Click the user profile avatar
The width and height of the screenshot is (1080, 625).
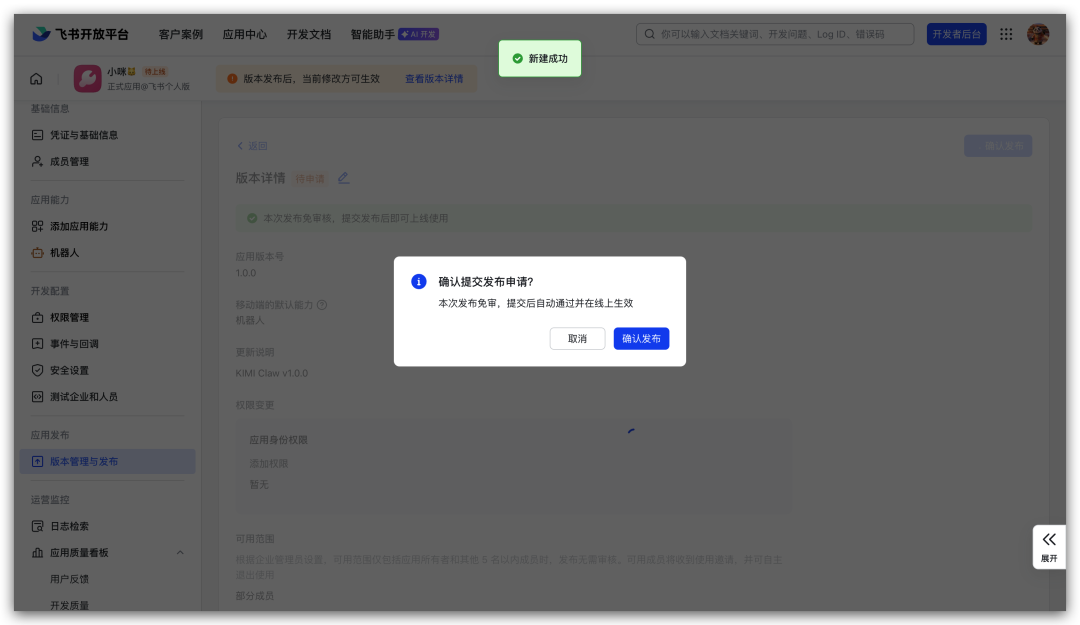(1038, 34)
